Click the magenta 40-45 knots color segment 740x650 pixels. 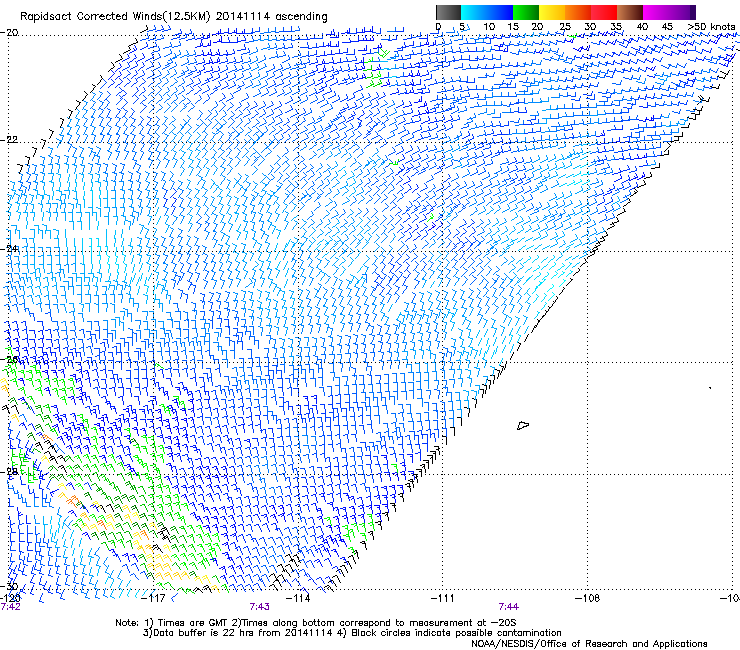coord(656,12)
